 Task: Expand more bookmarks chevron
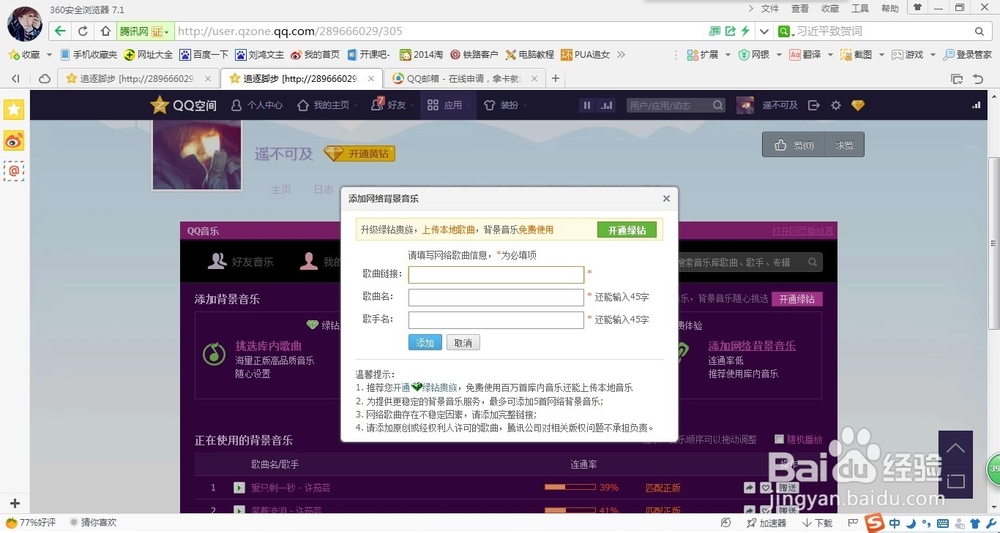click(x=621, y=55)
